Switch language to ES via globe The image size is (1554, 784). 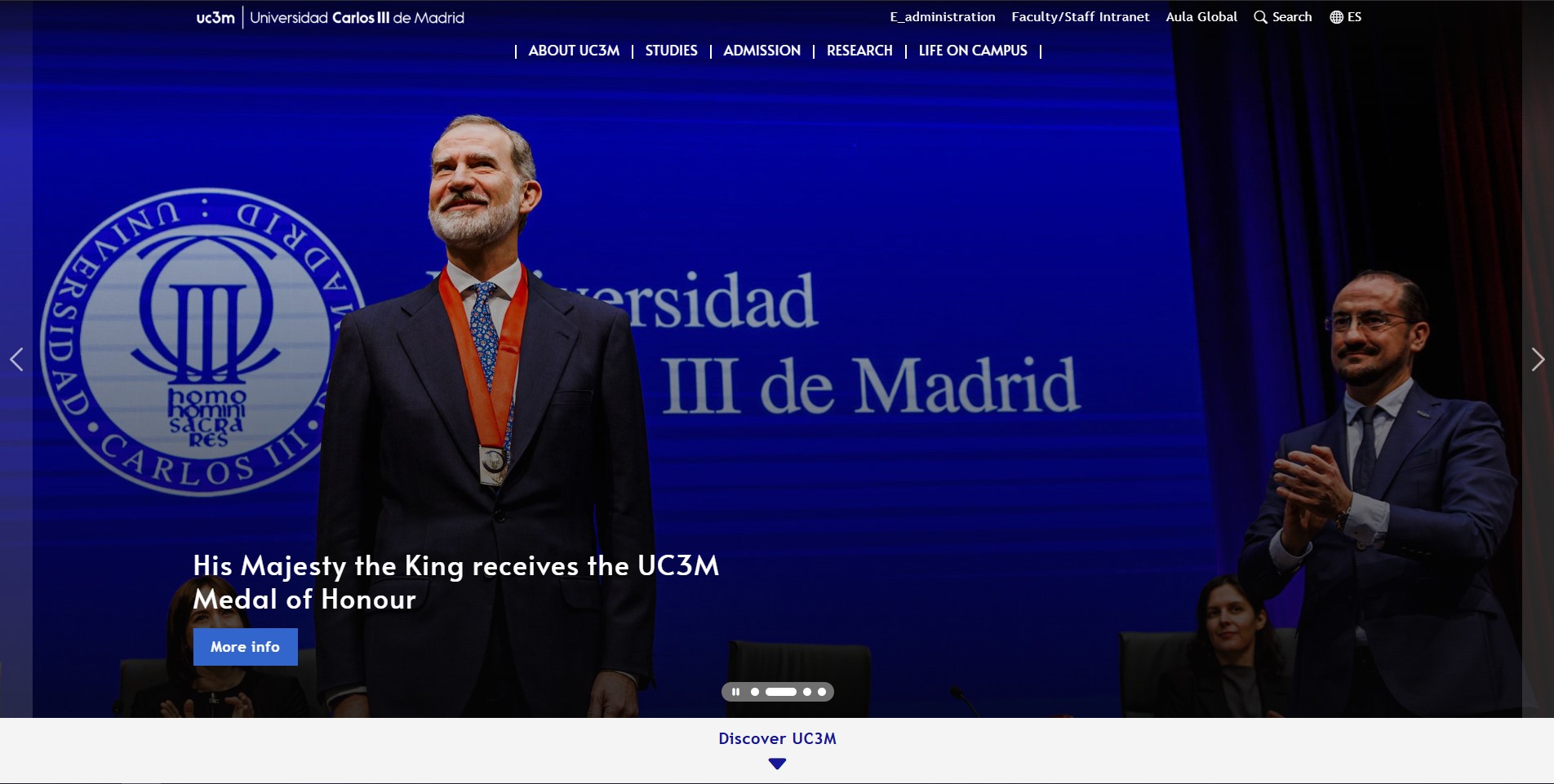[1345, 17]
